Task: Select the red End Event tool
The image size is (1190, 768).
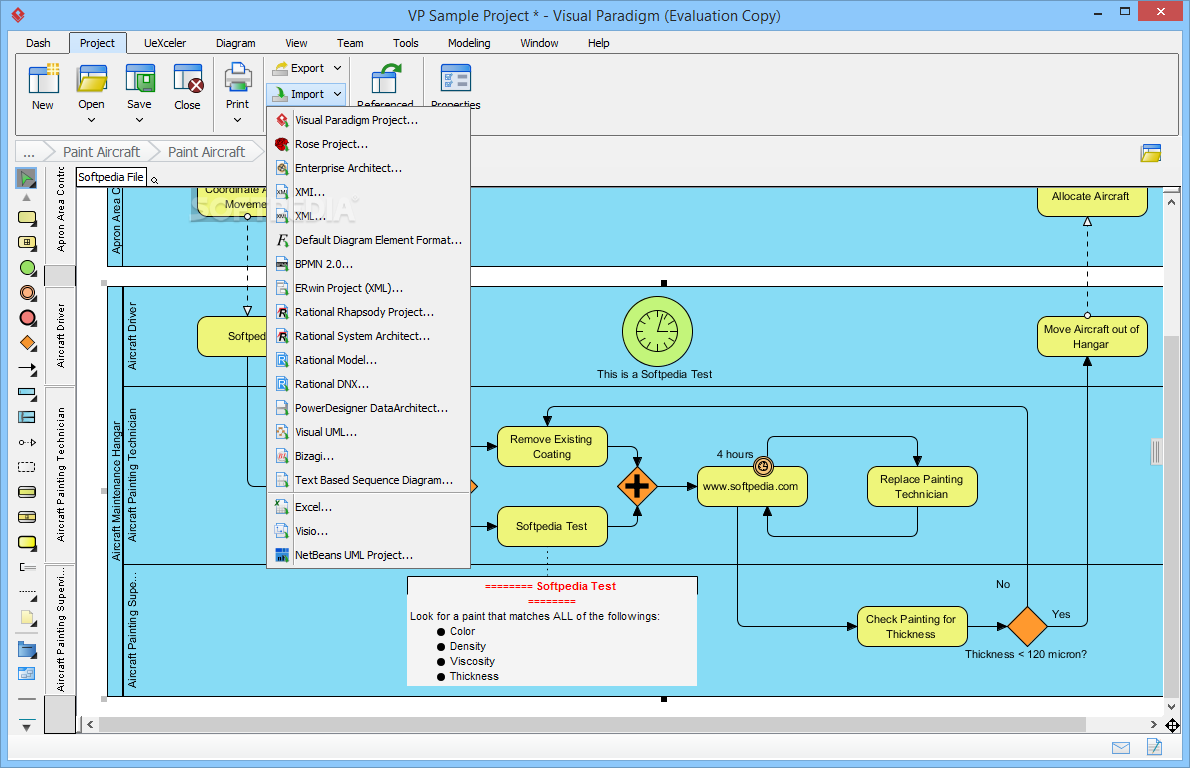Action: click(27, 318)
